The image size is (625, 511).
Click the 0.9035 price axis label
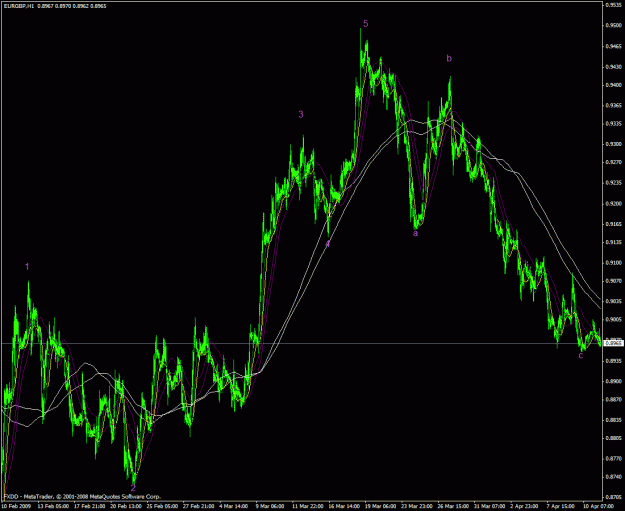coord(614,301)
